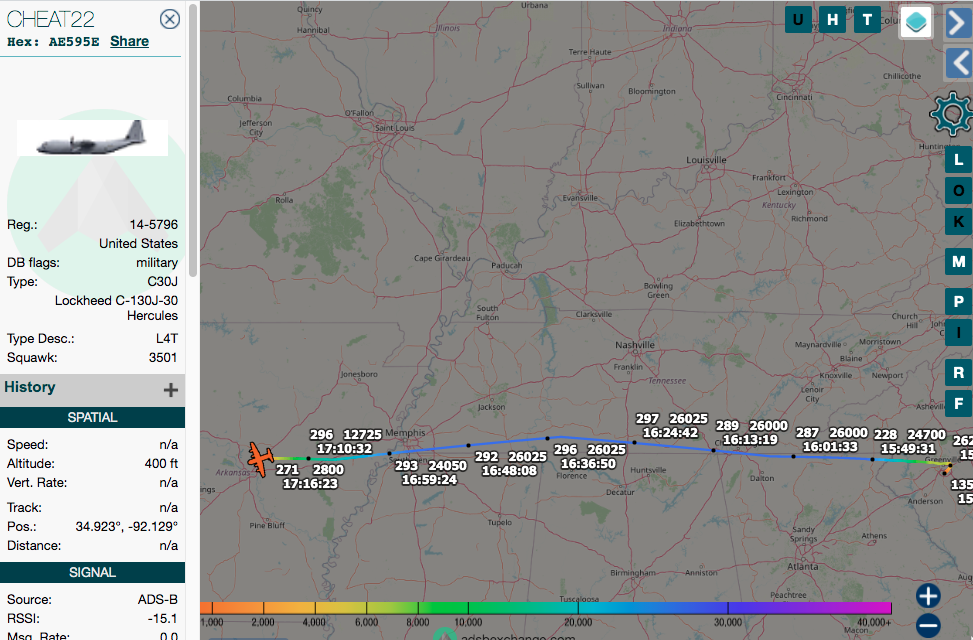Screen dimensions: 973x640
Task: Click the squawk code 3501
Action: 163,358
